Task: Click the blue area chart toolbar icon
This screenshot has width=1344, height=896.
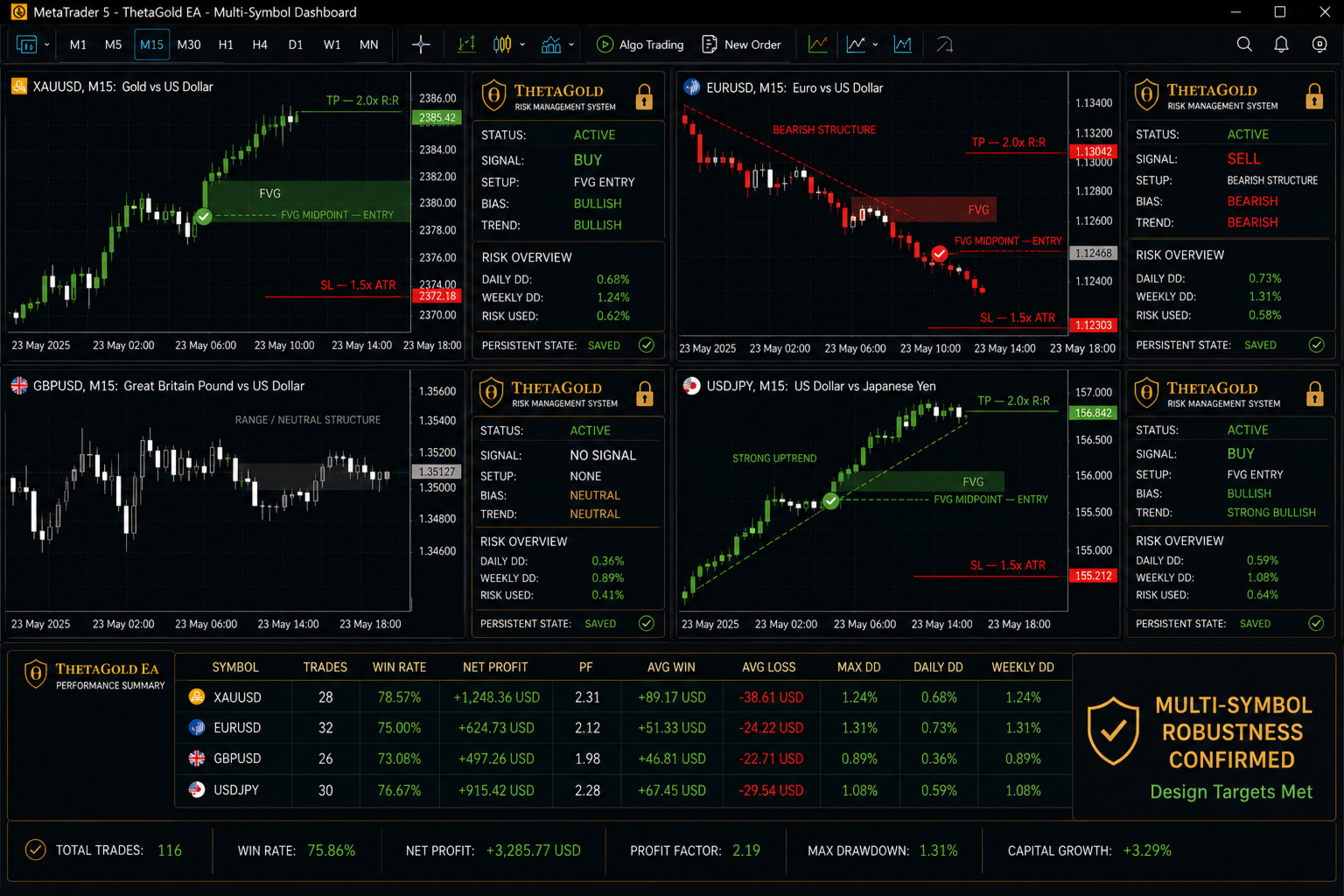Action: 902,45
